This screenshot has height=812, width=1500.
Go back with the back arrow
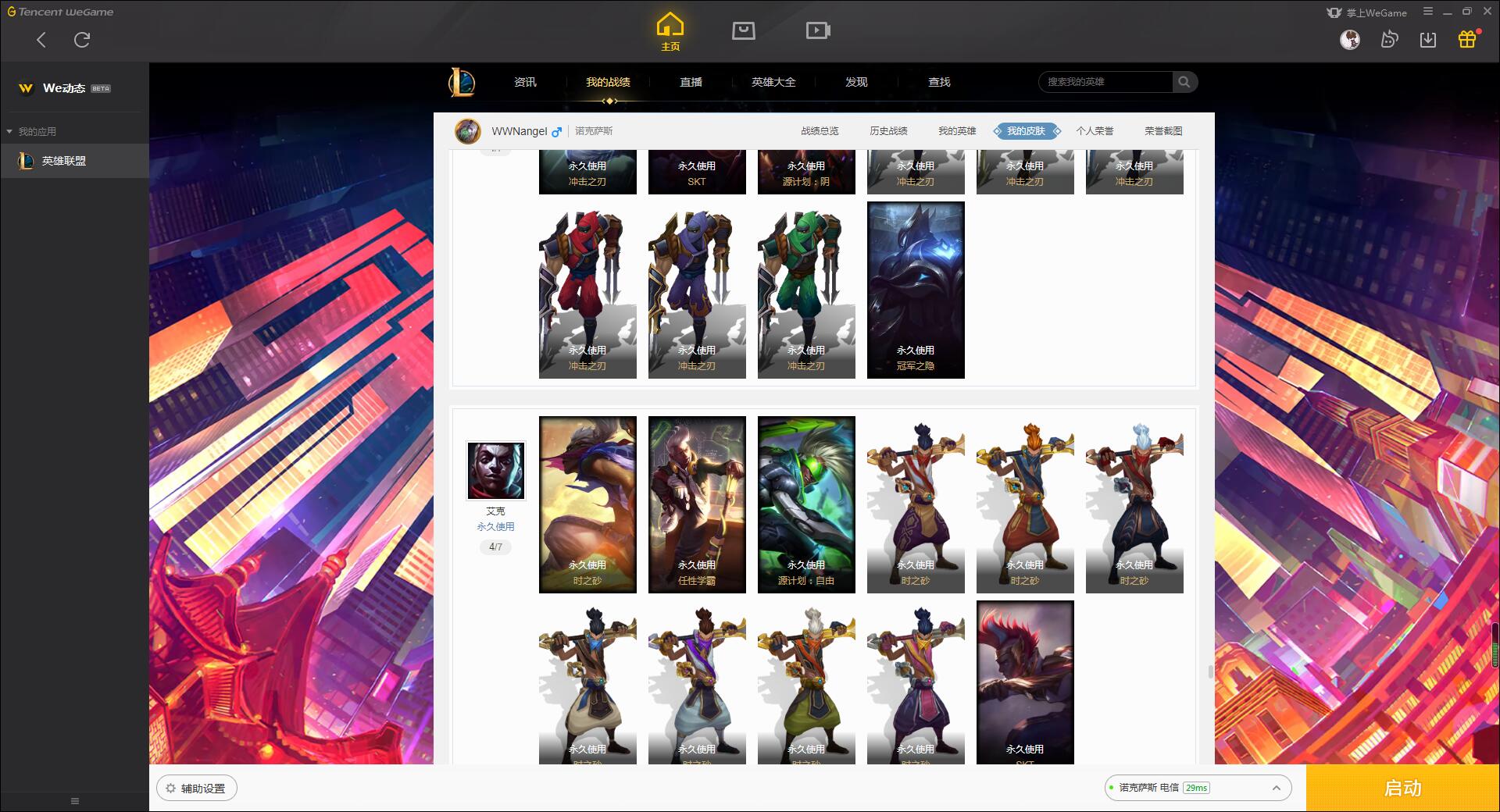41,40
